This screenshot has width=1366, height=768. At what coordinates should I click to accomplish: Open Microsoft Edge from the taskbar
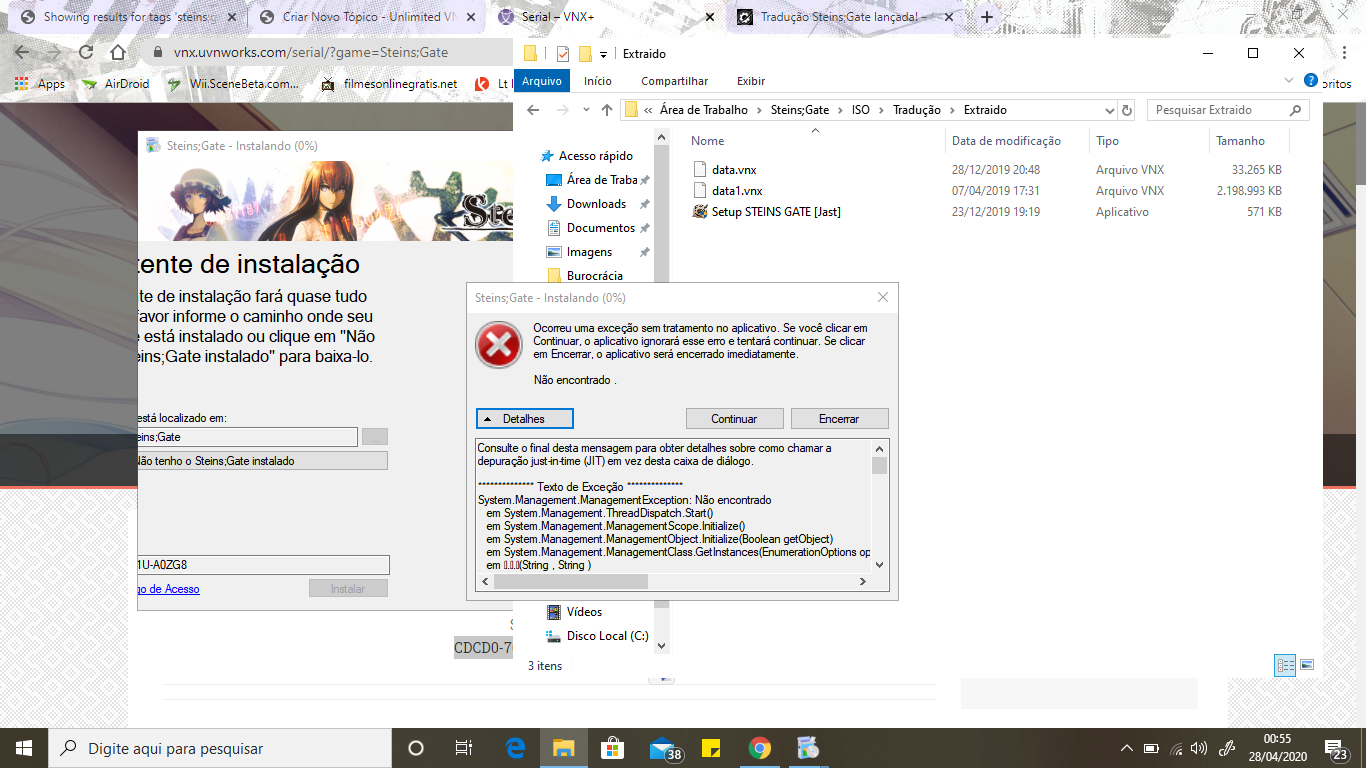tap(516, 748)
